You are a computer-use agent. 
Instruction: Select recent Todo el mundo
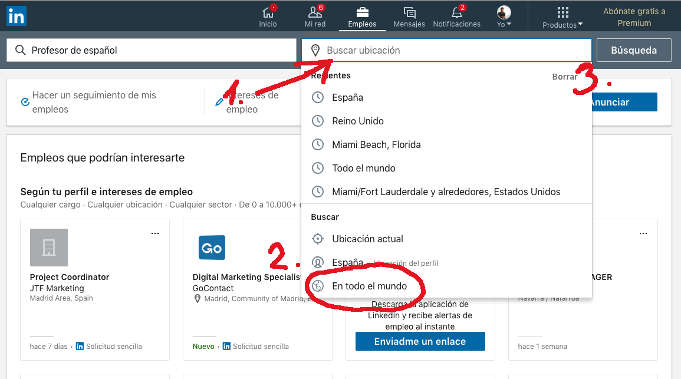[x=446, y=168]
